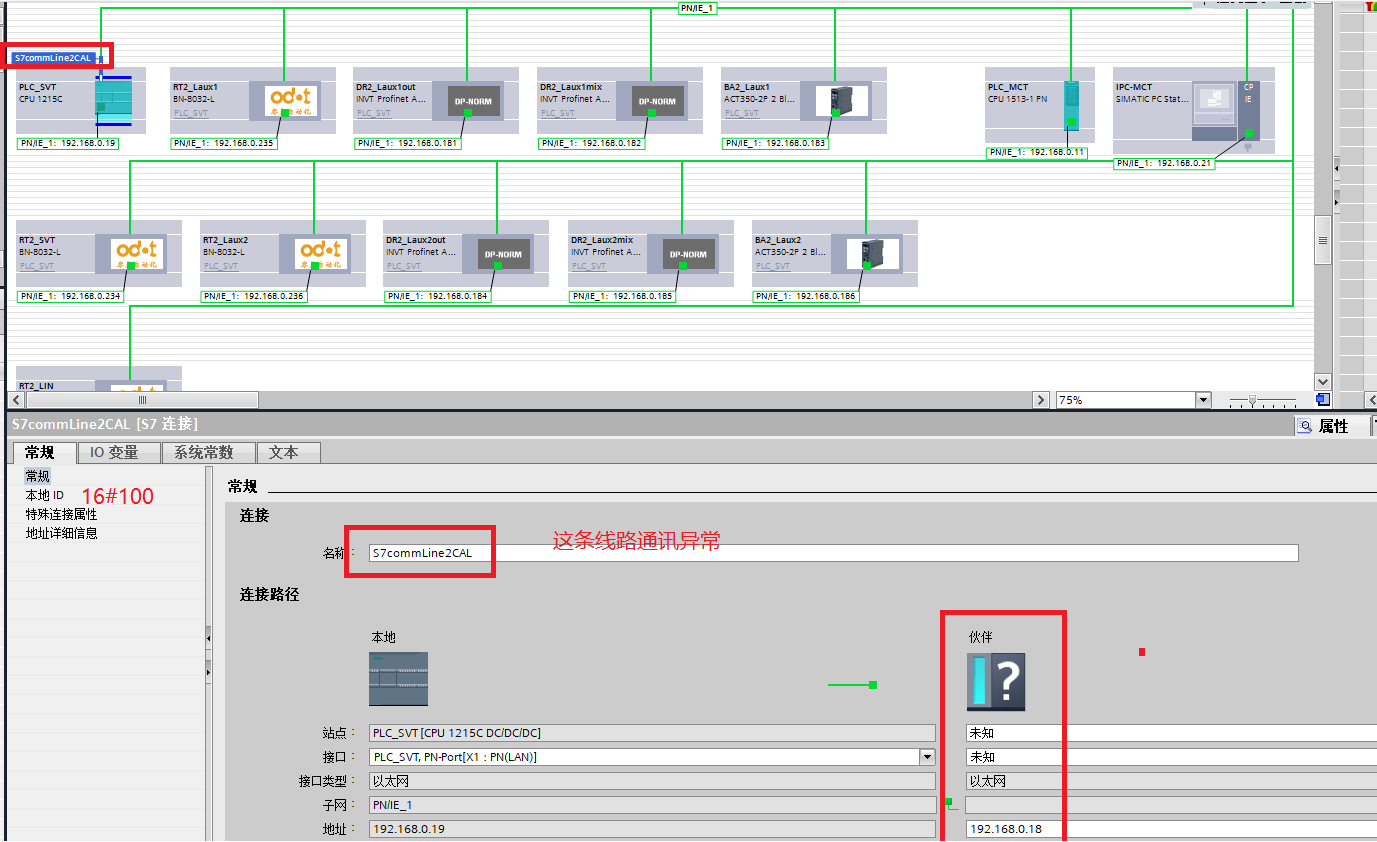Select 地址详细信息 in the navigation tree
The height and width of the screenshot is (842, 1377).
[x=61, y=533]
